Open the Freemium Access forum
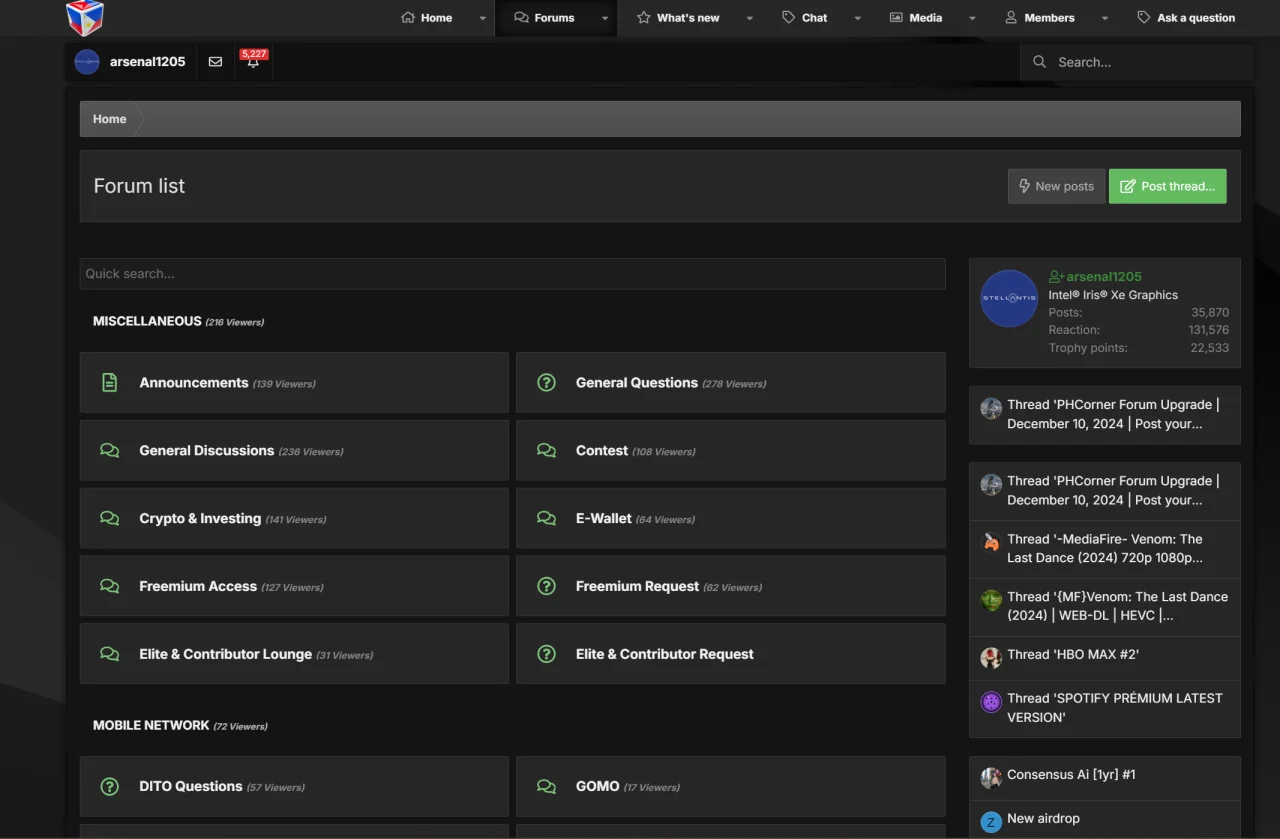Viewport: 1280px width, 839px height. pos(198,587)
